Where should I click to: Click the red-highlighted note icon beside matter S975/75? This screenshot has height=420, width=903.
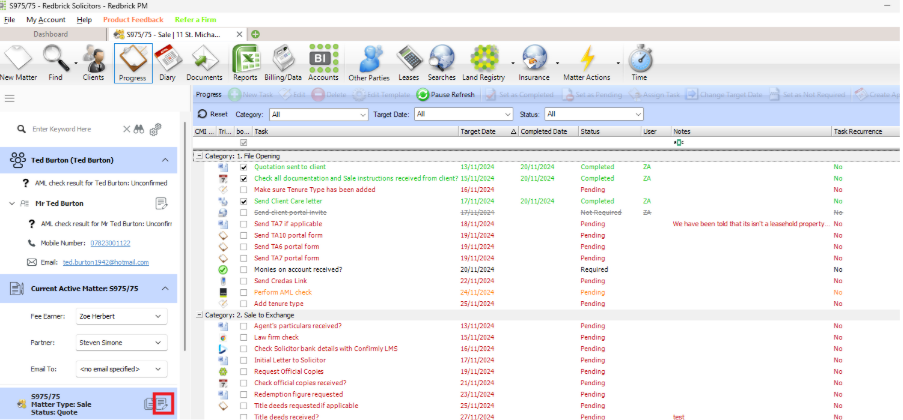[x=164, y=403]
